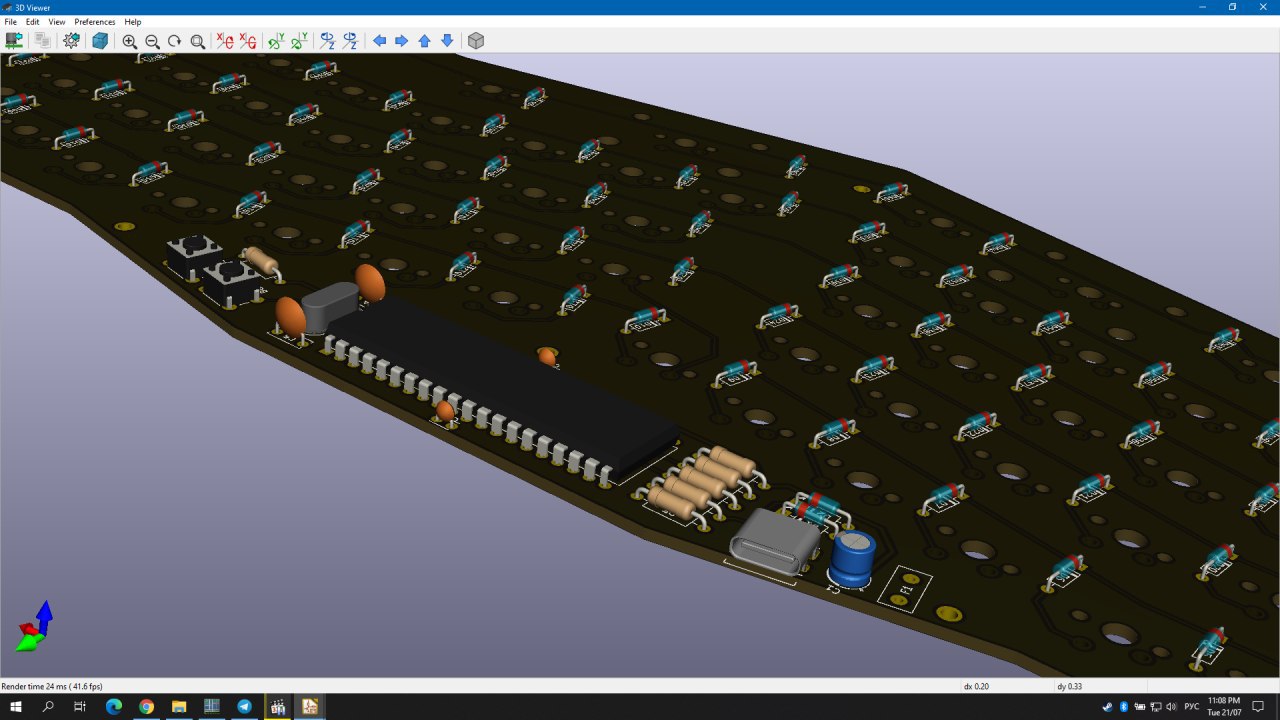Click the USB-C connector on the board
The width and height of the screenshot is (1280, 720).
[x=775, y=542]
